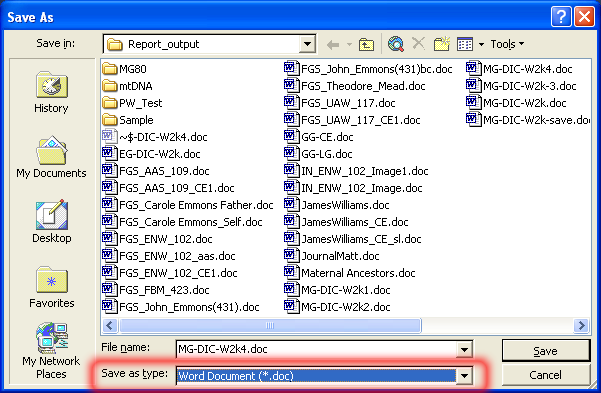
Task: Open My Network Places
Action: [x=51, y=351]
